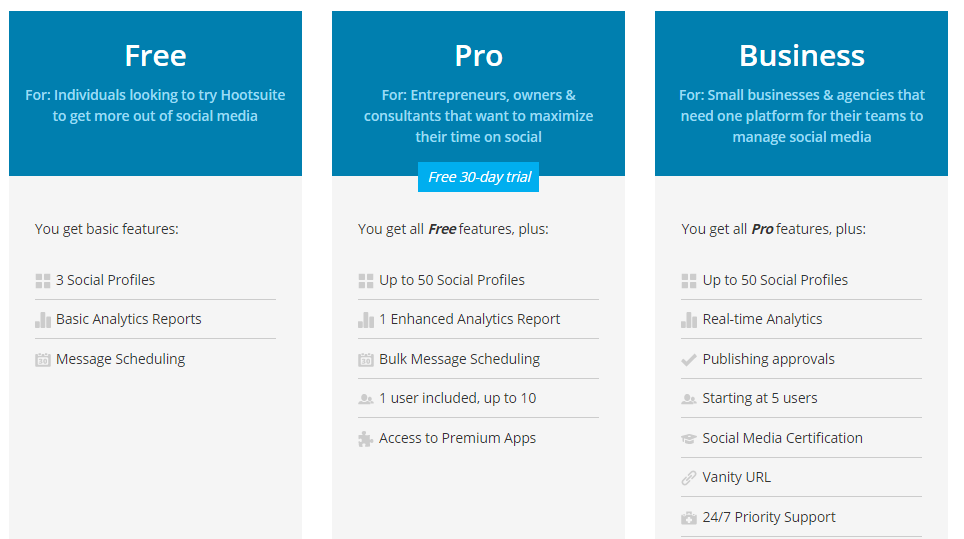Image resolution: width=964 pixels, height=539 pixels.
Task: Click the users icon beside 1 user included
Action: pyautogui.click(x=365, y=399)
